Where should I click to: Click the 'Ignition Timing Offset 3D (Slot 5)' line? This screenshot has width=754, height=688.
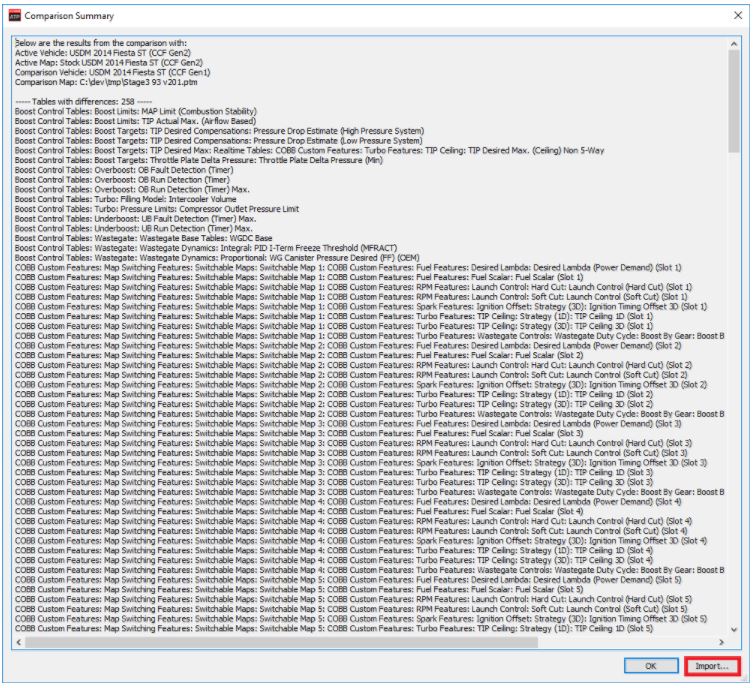pyautogui.click(x=361, y=619)
